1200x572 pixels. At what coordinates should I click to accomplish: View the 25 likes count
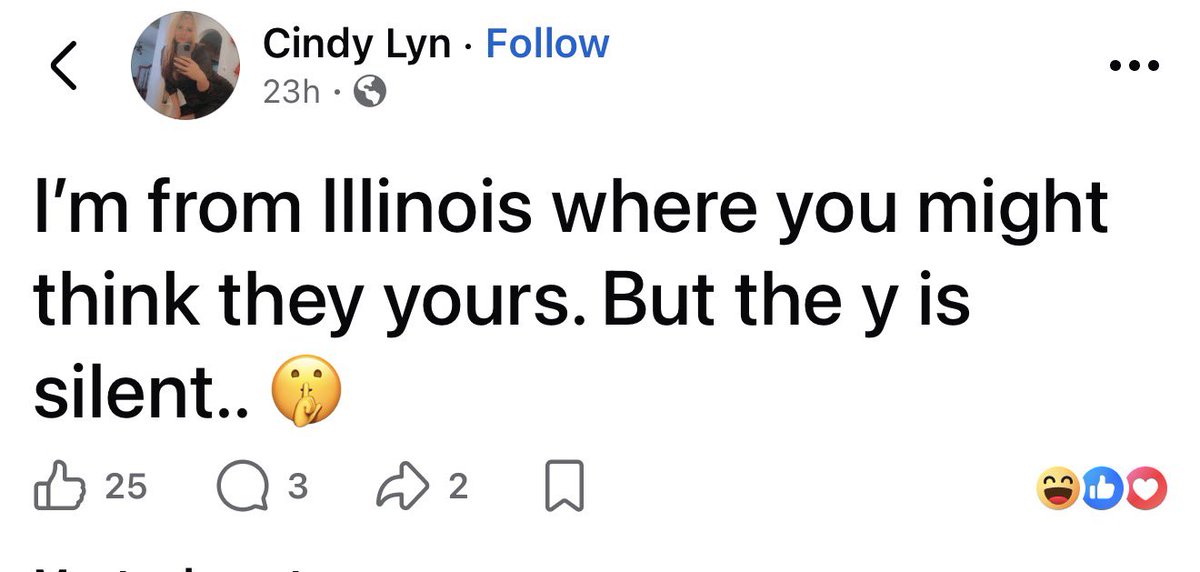click(125, 486)
